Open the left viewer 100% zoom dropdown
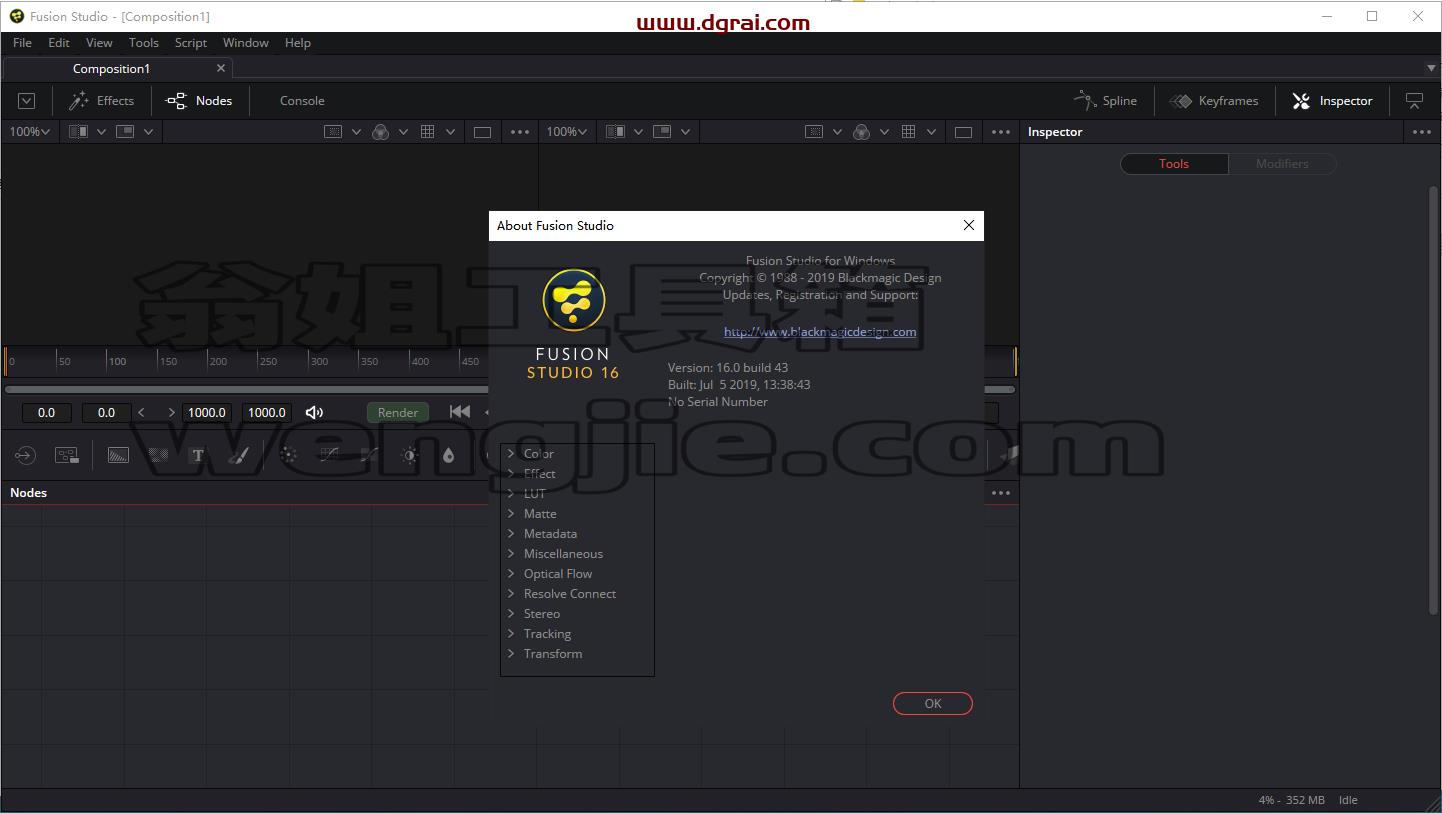Viewport: 1442px width, 813px height. point(30,132)
